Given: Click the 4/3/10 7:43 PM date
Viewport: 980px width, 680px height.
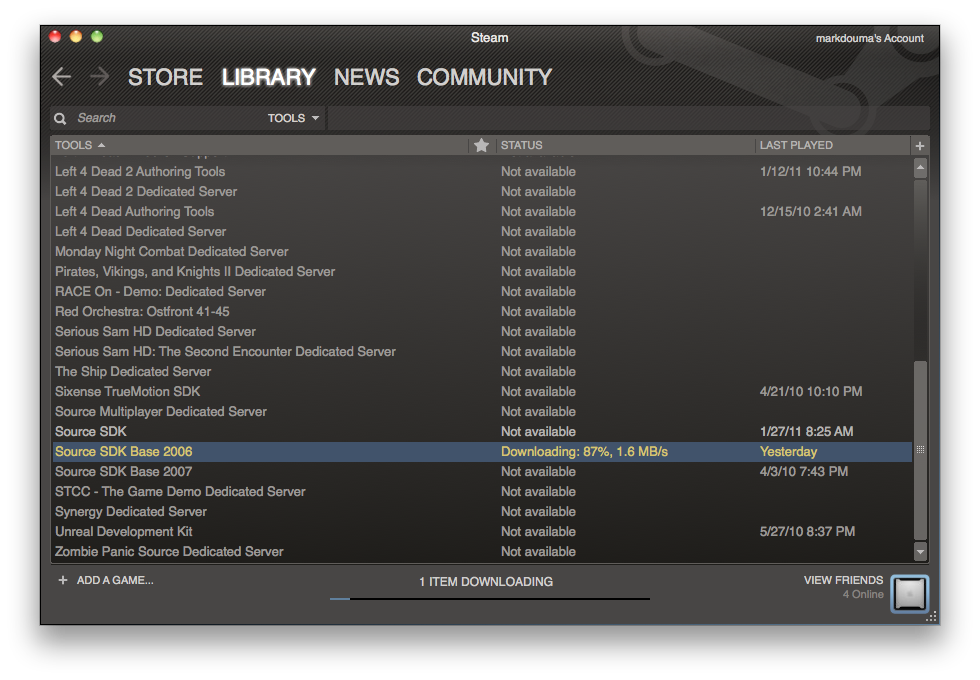Looking at the screenshot, I should [804, 471].
